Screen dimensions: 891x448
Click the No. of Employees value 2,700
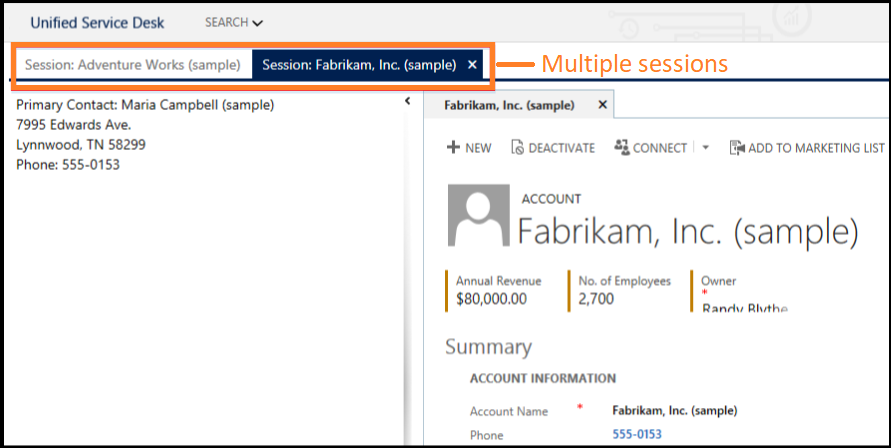click(x=596, y=298)
